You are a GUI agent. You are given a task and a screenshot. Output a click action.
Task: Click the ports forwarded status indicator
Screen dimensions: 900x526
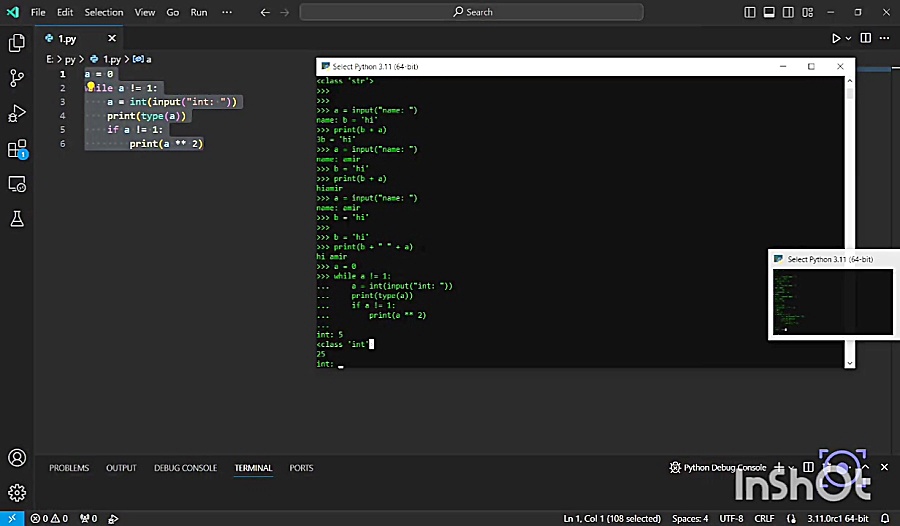click(88, 519)
